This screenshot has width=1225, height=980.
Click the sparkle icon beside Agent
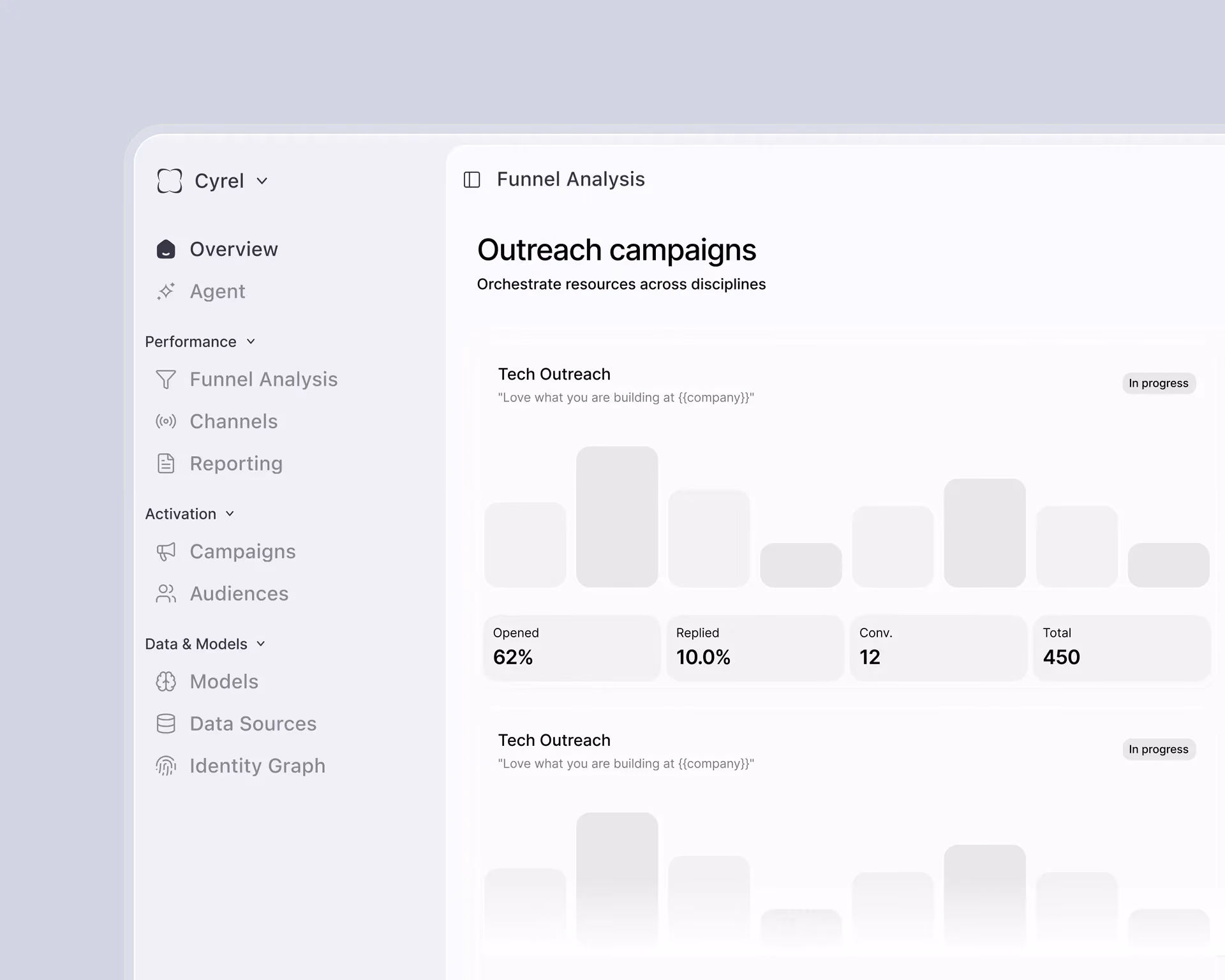(166, 291)
